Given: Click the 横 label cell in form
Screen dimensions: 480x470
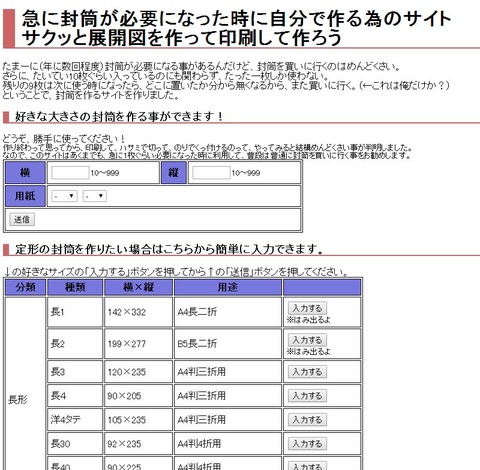Looking at the screenshot, I should [25, 173].
